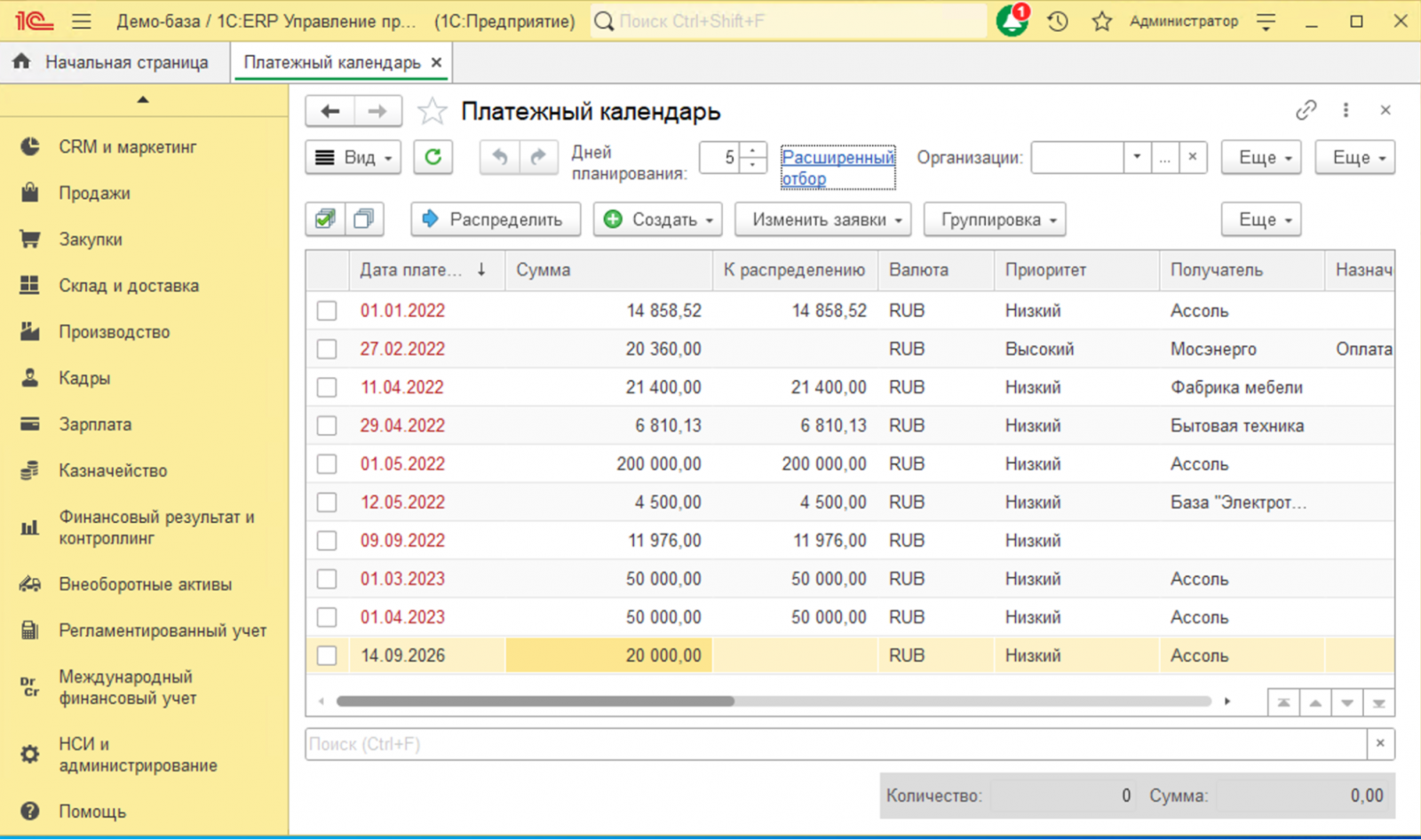The width and height of the screenshot is (1421, 840).
Task: Add Платежный календарь to favorites star
Action: [433, 111]
